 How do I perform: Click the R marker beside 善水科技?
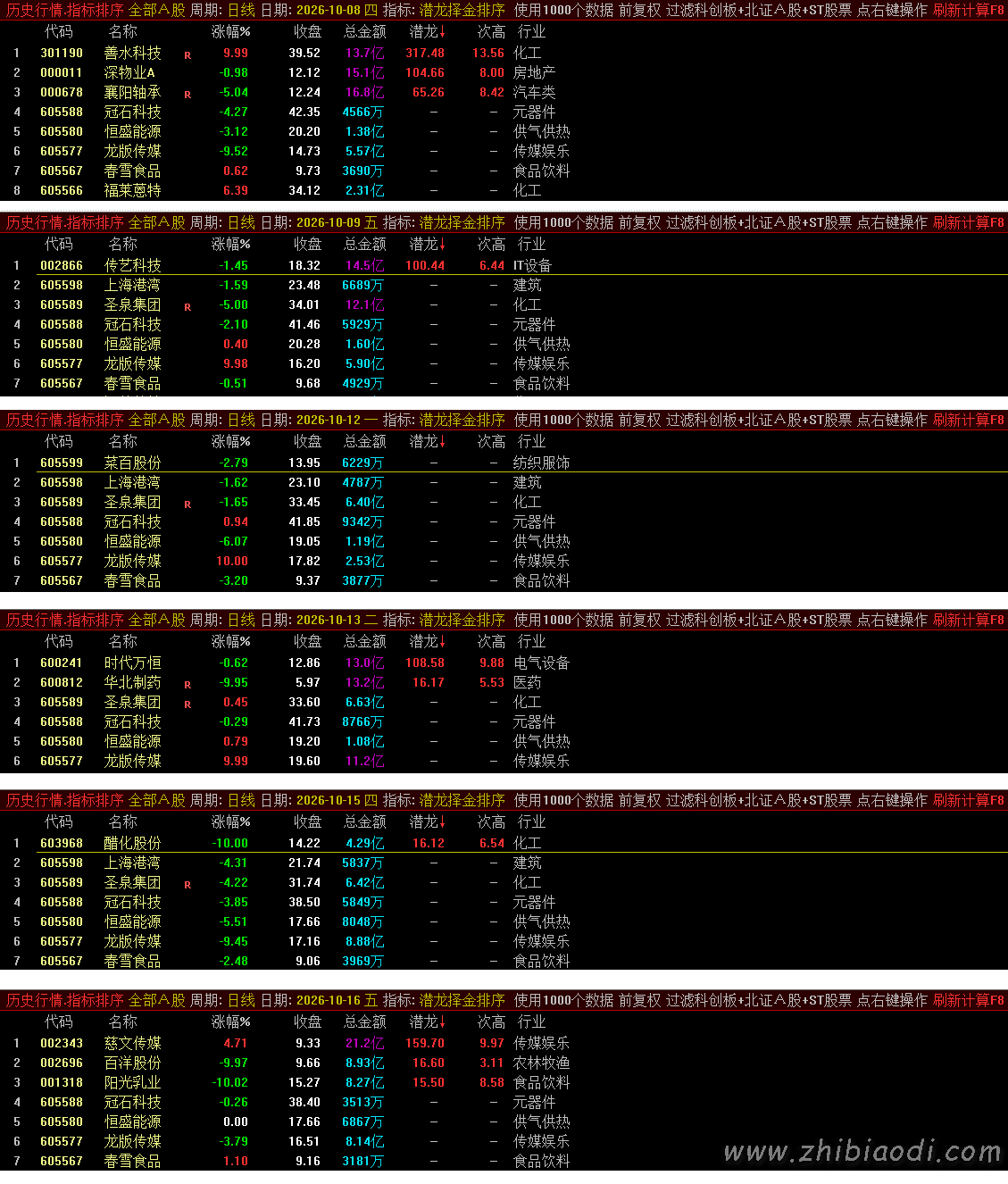pyautogui.click(x=187, y=55)
